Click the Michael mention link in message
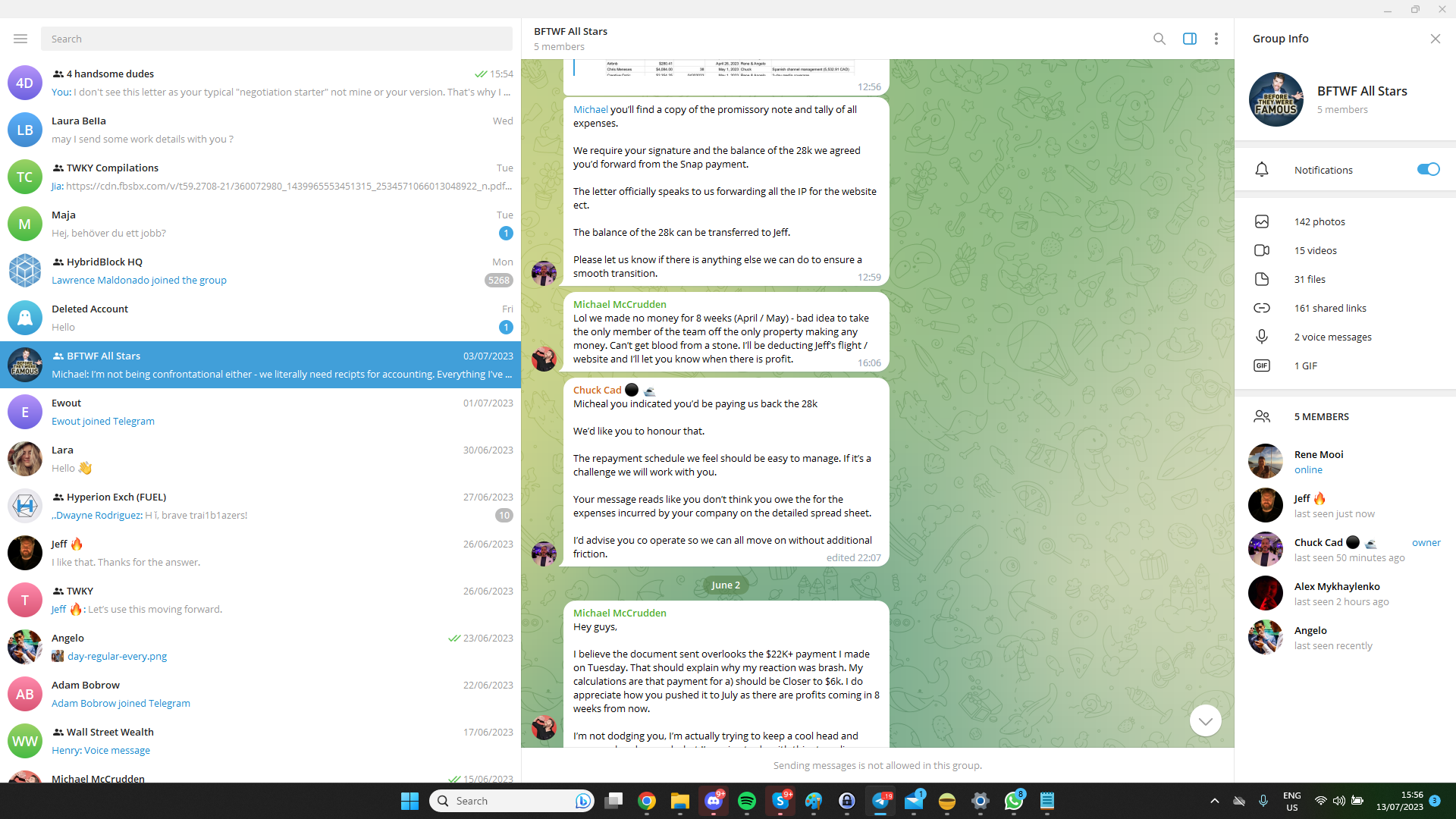1456x819 pixels. pos(590,110)
